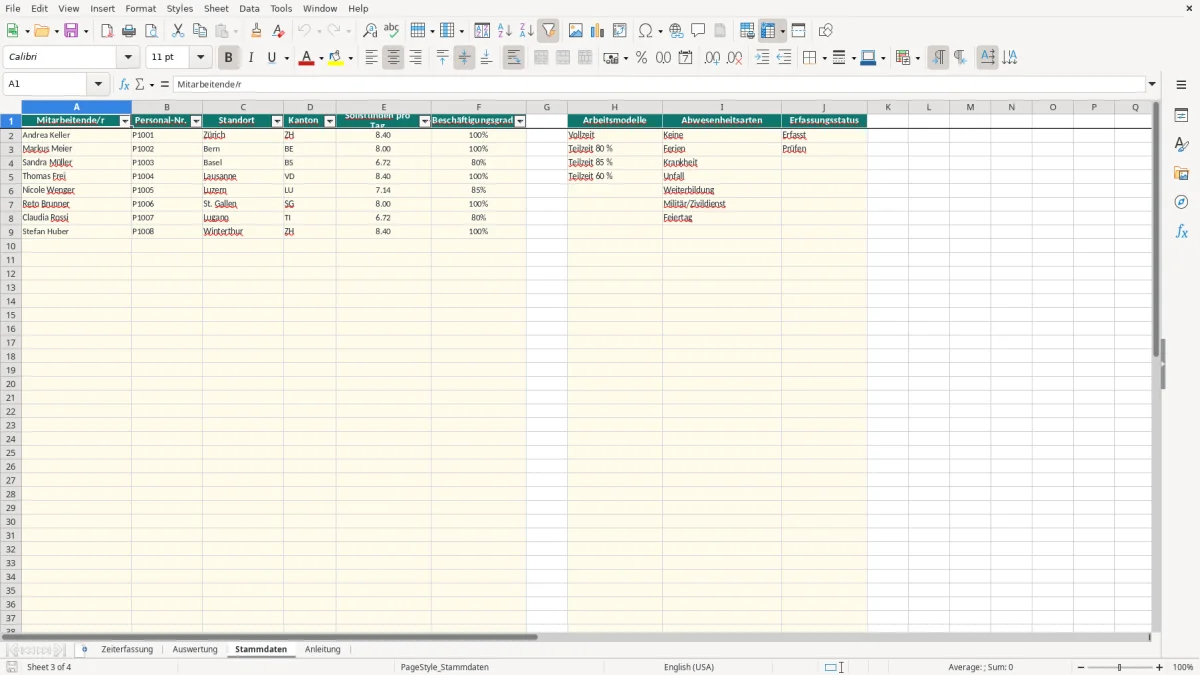Expand the formula bar arrow
Image resolution: width=1200 pixels, height=675 pixels.
pyautogui.click(x=1153, y=85)
